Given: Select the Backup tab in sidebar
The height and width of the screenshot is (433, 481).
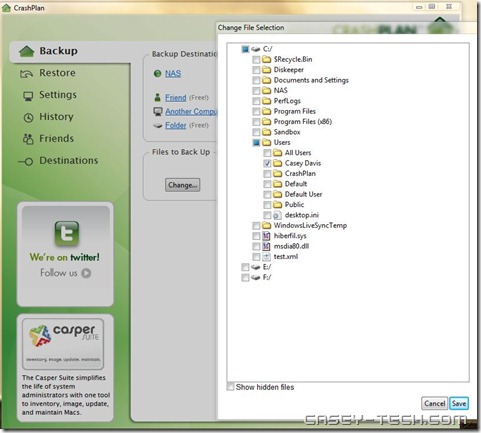Looking at the screenshot, I should tap(70, 52).
